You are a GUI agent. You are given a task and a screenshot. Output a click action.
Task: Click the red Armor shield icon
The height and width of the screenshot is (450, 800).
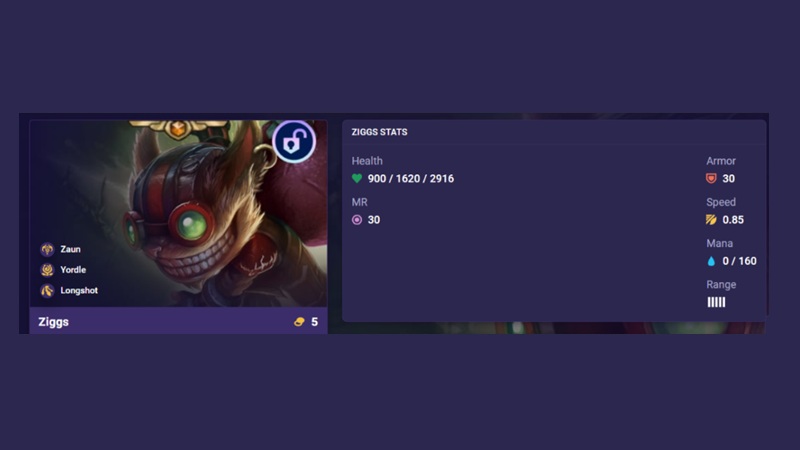tap(711, 179)
